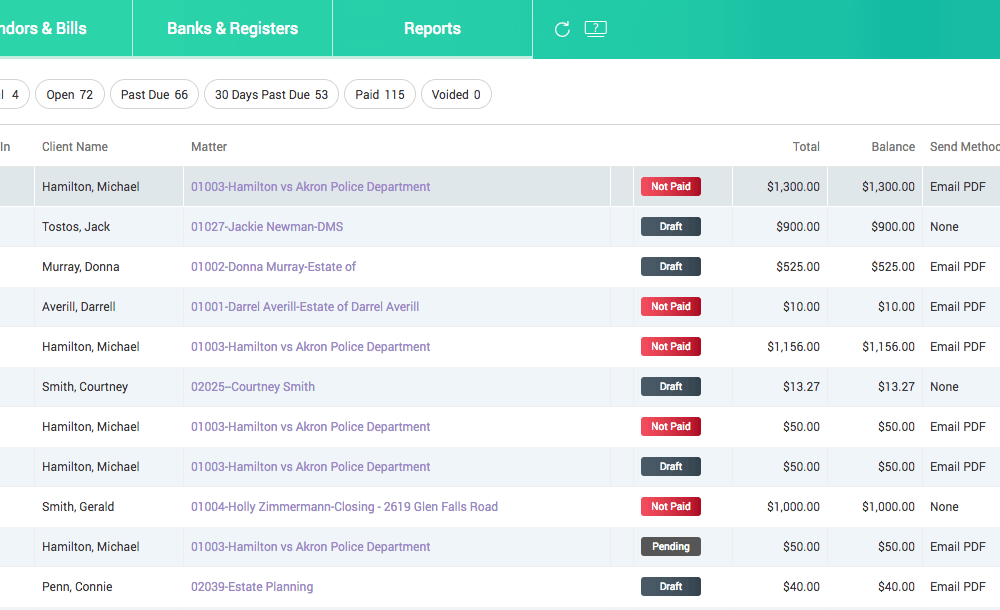1000x610 pixels.
Task: Select client name Tostos, Jack
Action: [76, 227]
